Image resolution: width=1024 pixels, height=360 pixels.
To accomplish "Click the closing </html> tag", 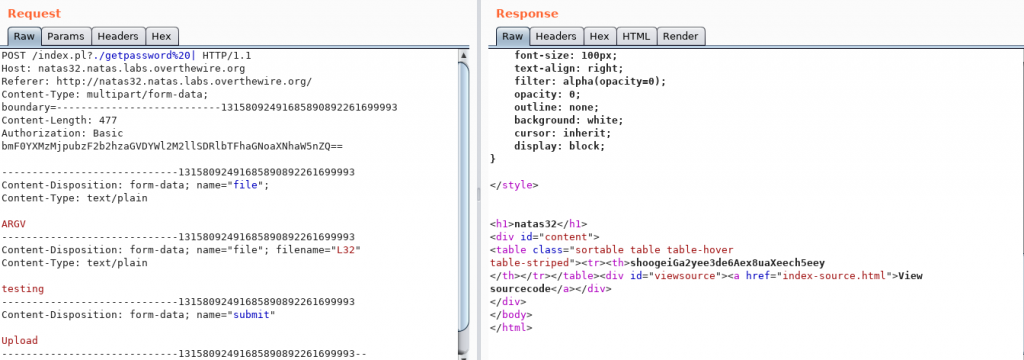I will 511,327.
